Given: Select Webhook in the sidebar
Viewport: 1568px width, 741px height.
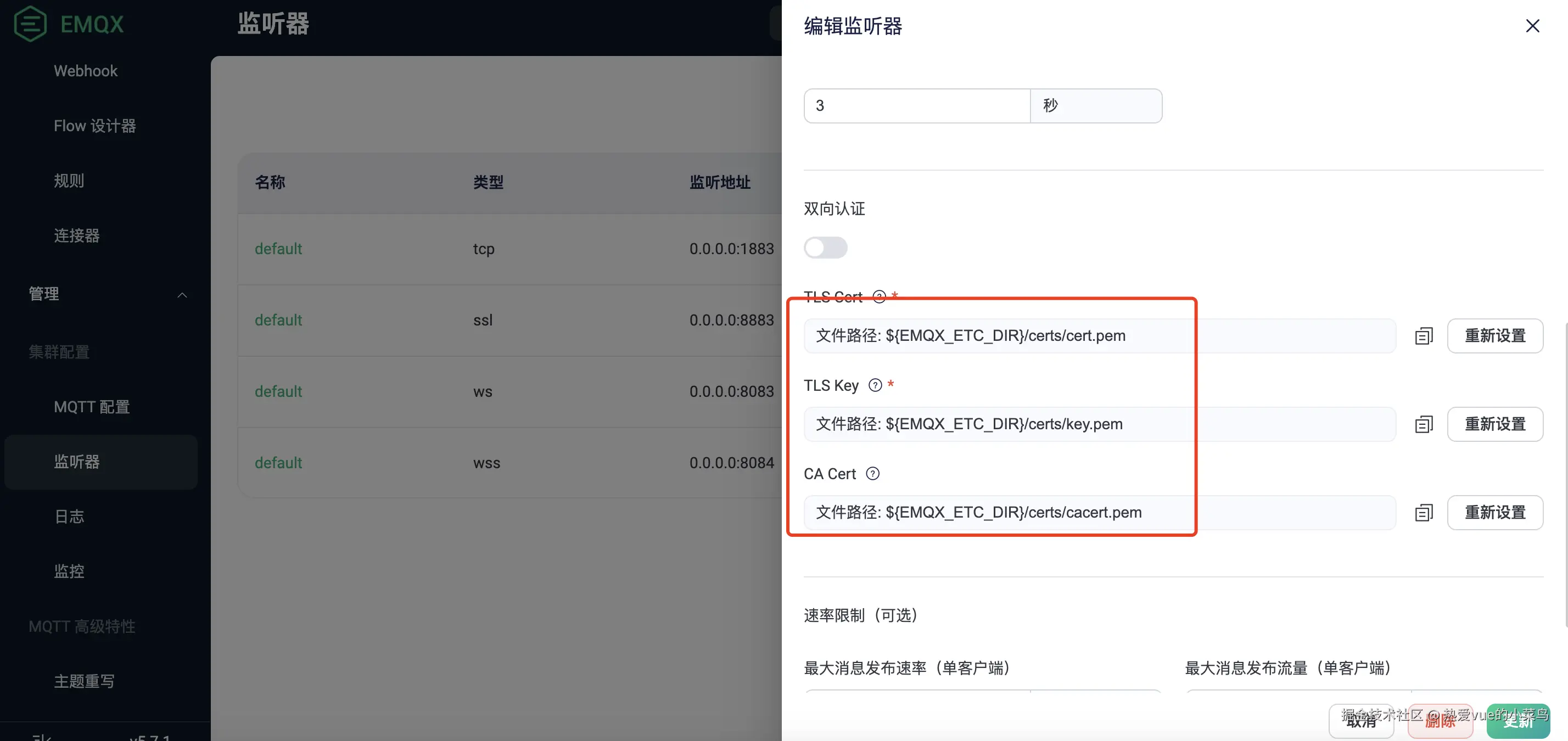Looking at the screenshot, I should pos(85,71).
